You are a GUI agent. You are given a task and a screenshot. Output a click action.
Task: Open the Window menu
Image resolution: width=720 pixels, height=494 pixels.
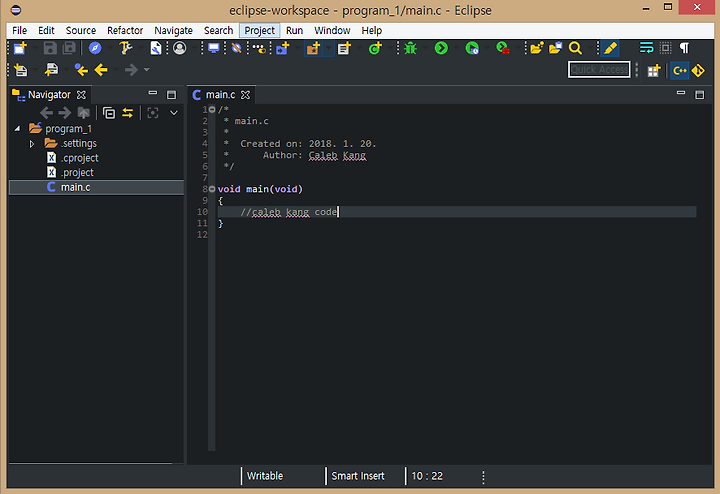pyautogui.click(x=332, y=30)
